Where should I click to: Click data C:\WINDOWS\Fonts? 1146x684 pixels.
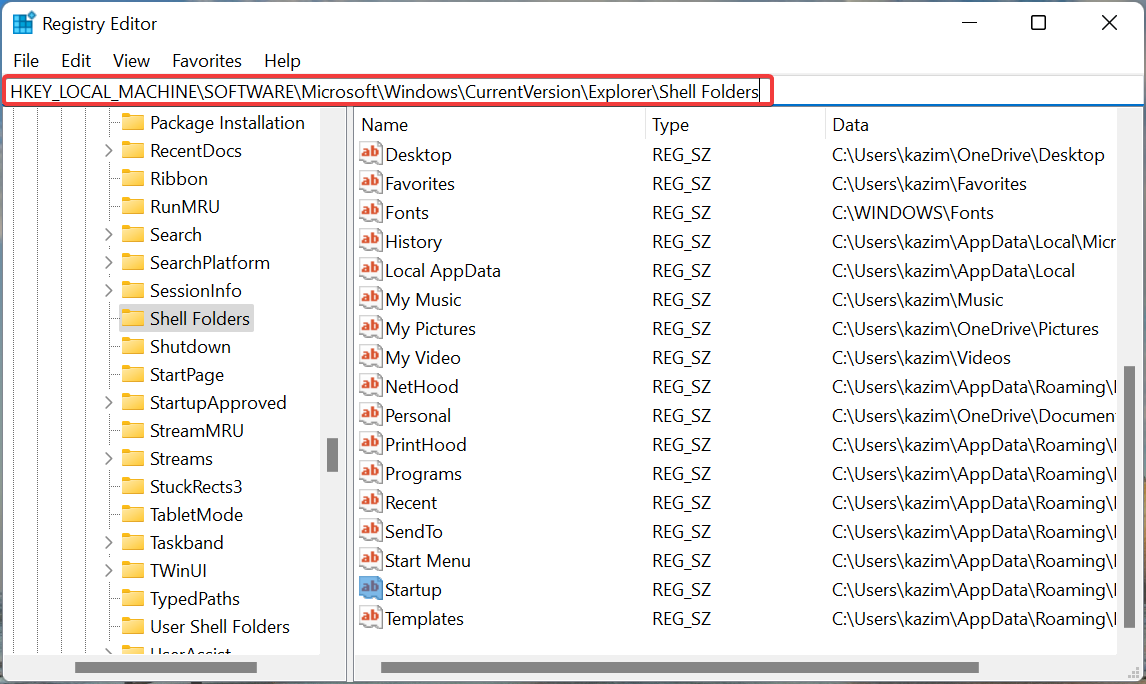point(913,213)
